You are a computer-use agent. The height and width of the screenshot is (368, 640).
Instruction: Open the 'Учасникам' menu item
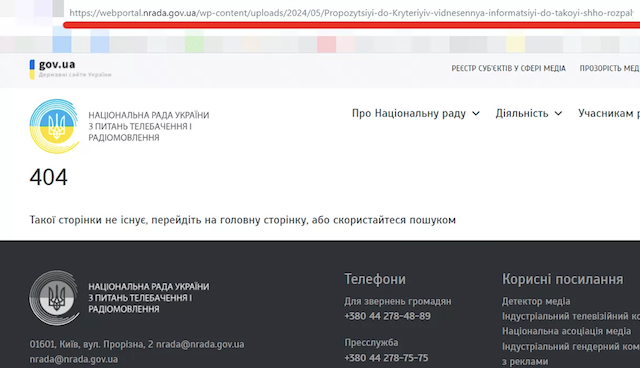click(609, 113)
